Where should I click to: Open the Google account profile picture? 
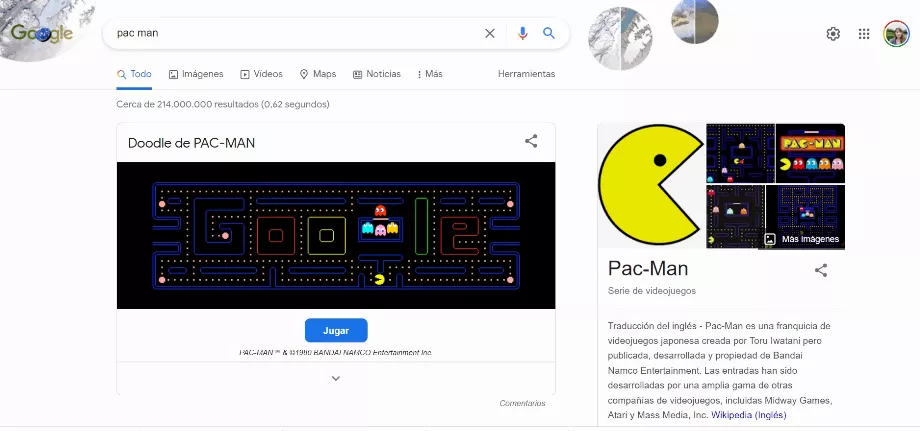click(896, 34)
